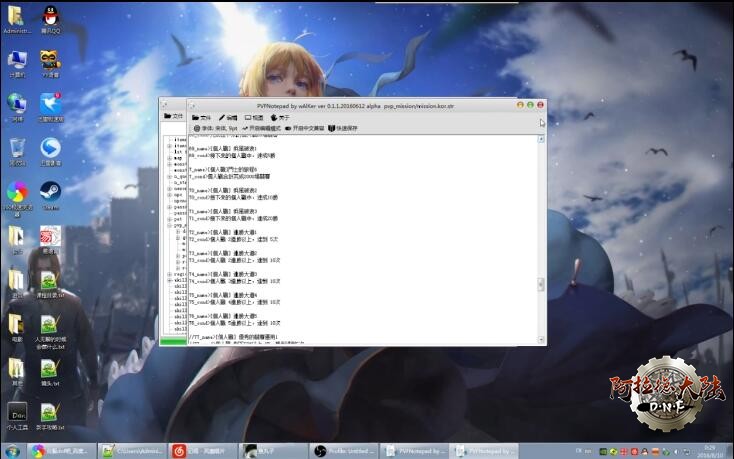The height and width of the screenshot is (459, 734).
Task: Select the colorful pinwheel desktop icon
Action: click(17, 198)
